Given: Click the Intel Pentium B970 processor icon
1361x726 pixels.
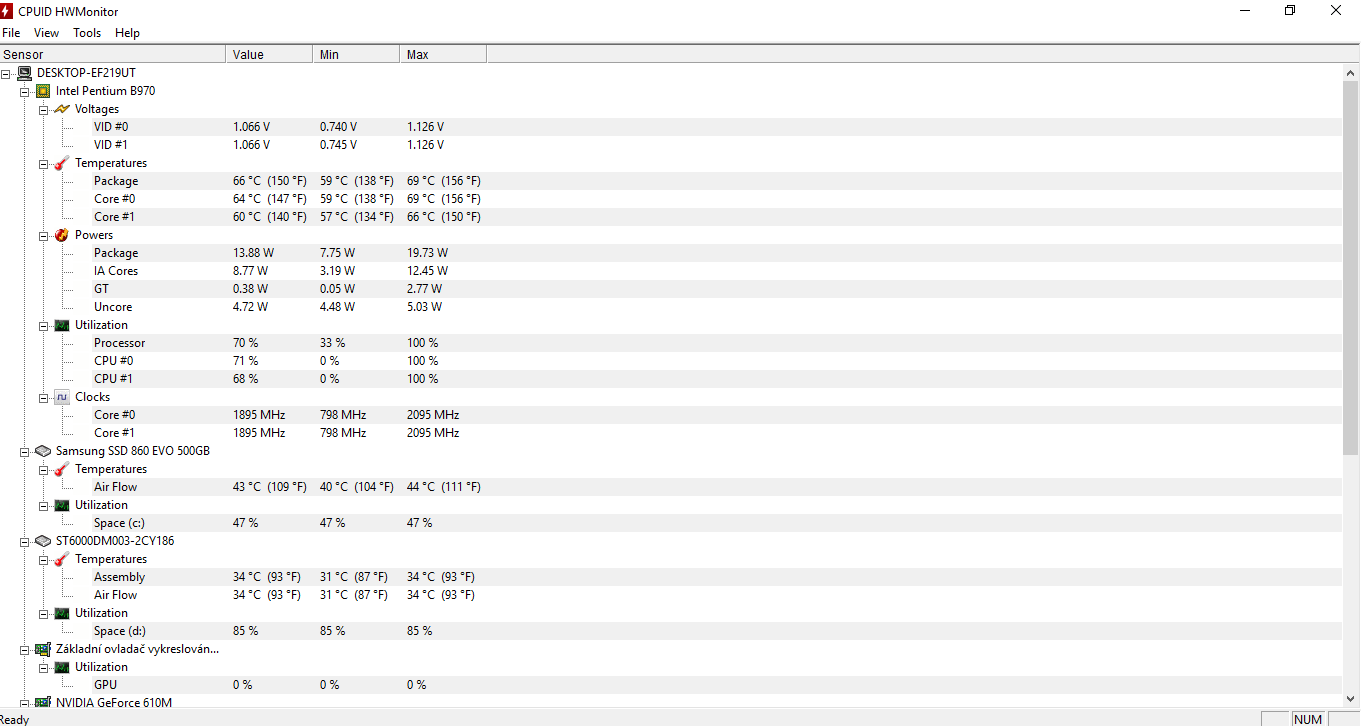Looking at the screenshot, I should tap(43, 91).
